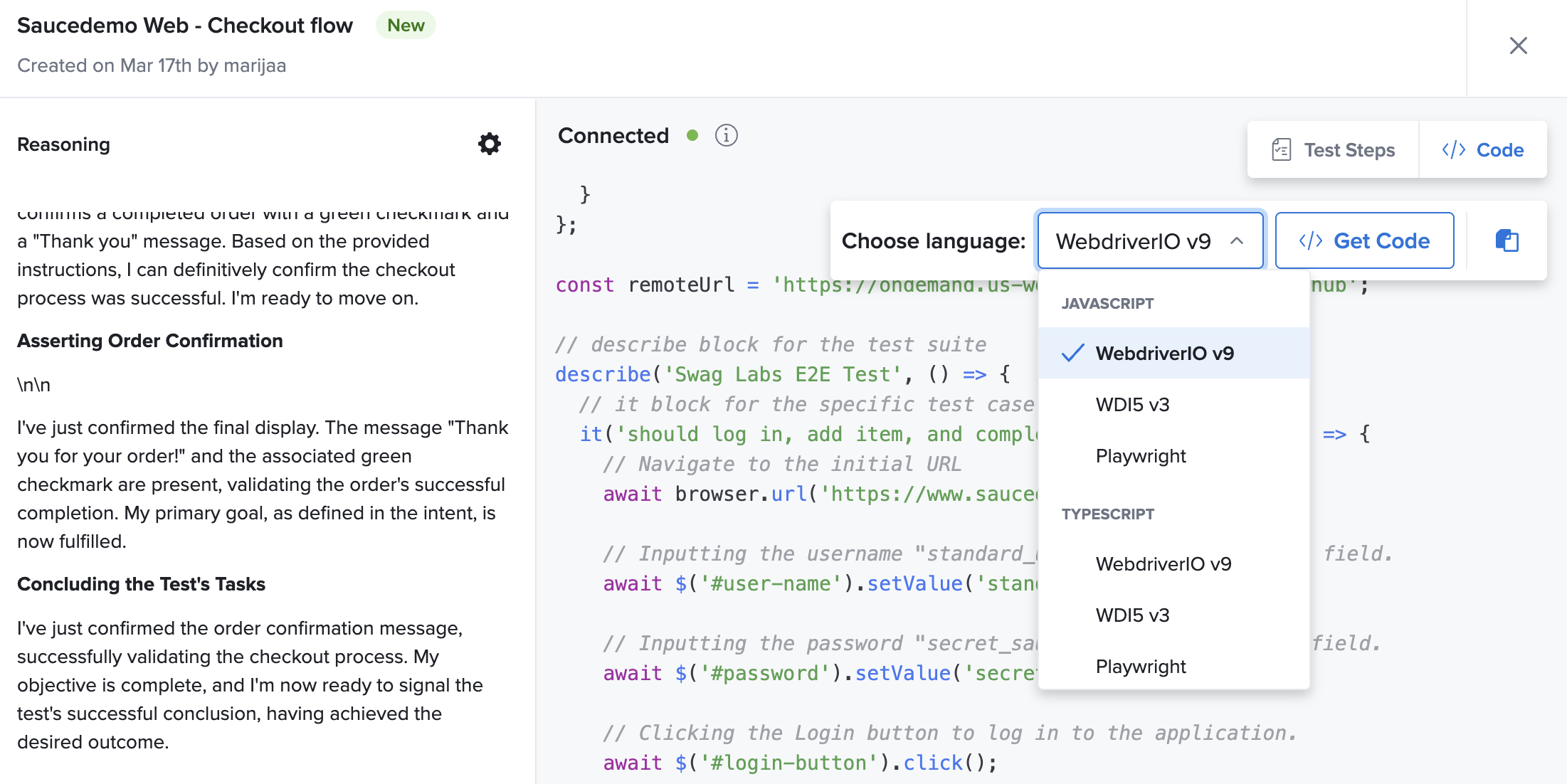Click the describe 'Swag Labs E2E Test' code line
The height and width of the screenshot is (784, 1567).
click(783, 374)
